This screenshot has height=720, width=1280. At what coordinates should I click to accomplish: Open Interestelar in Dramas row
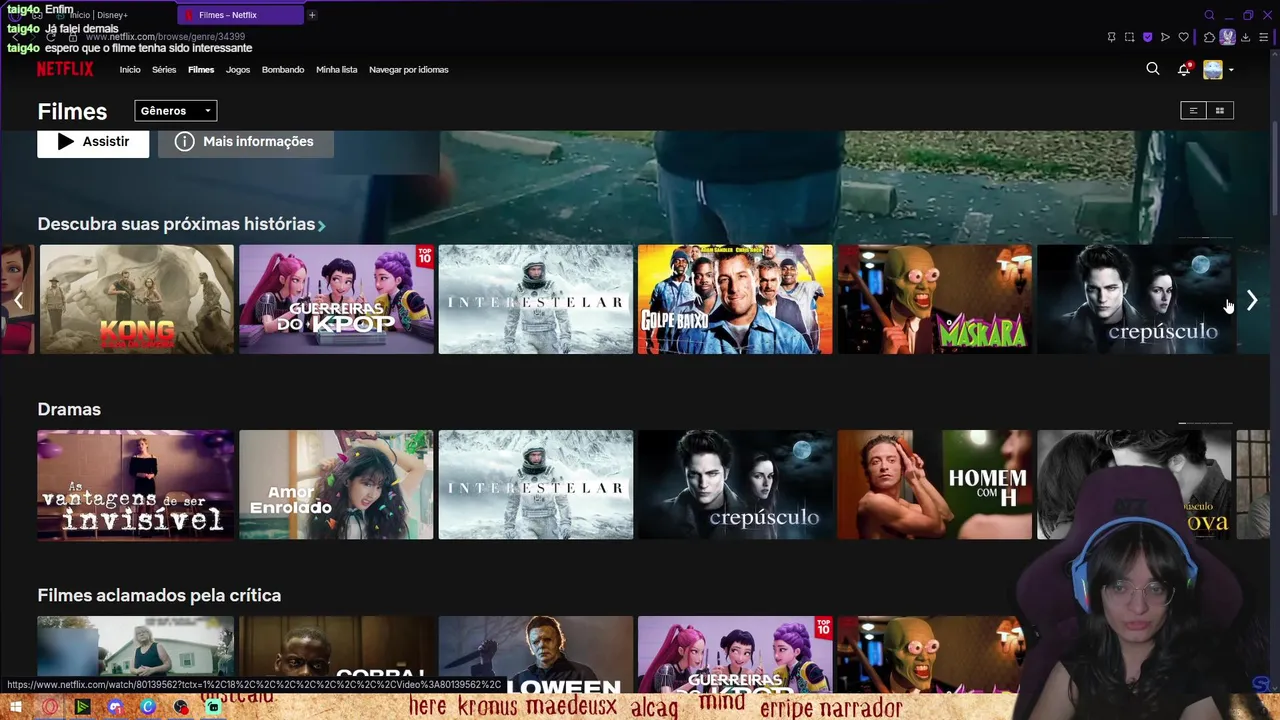click(535, 485)
